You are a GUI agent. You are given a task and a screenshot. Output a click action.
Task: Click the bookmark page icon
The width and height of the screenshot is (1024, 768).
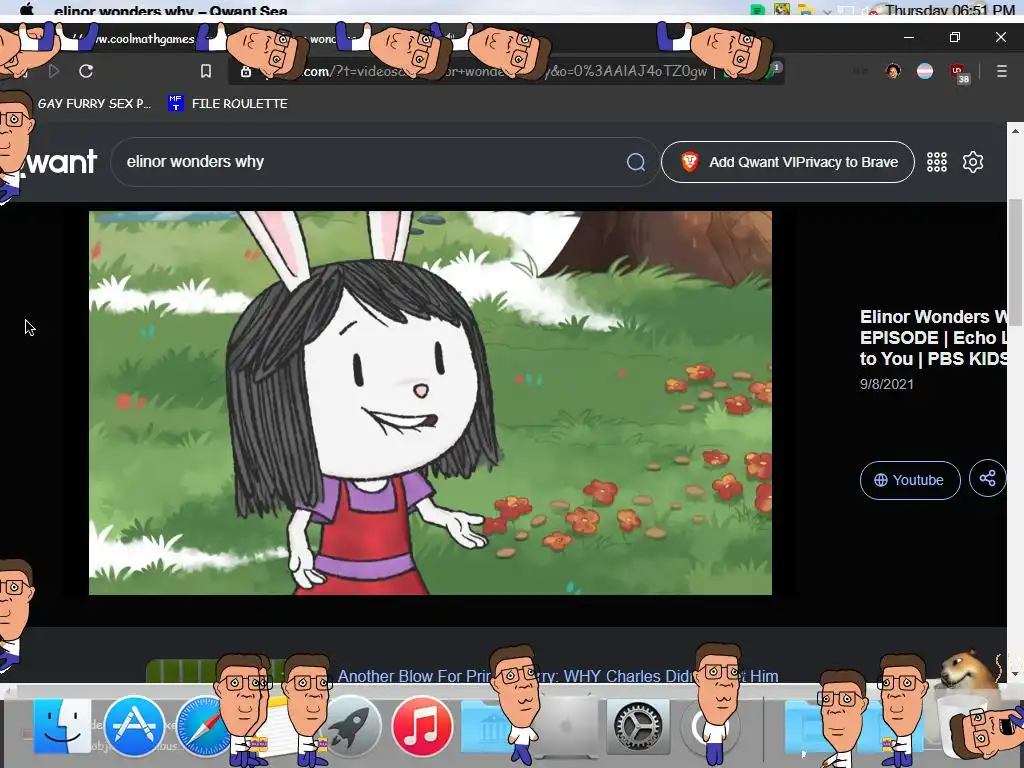coord(206,71)
